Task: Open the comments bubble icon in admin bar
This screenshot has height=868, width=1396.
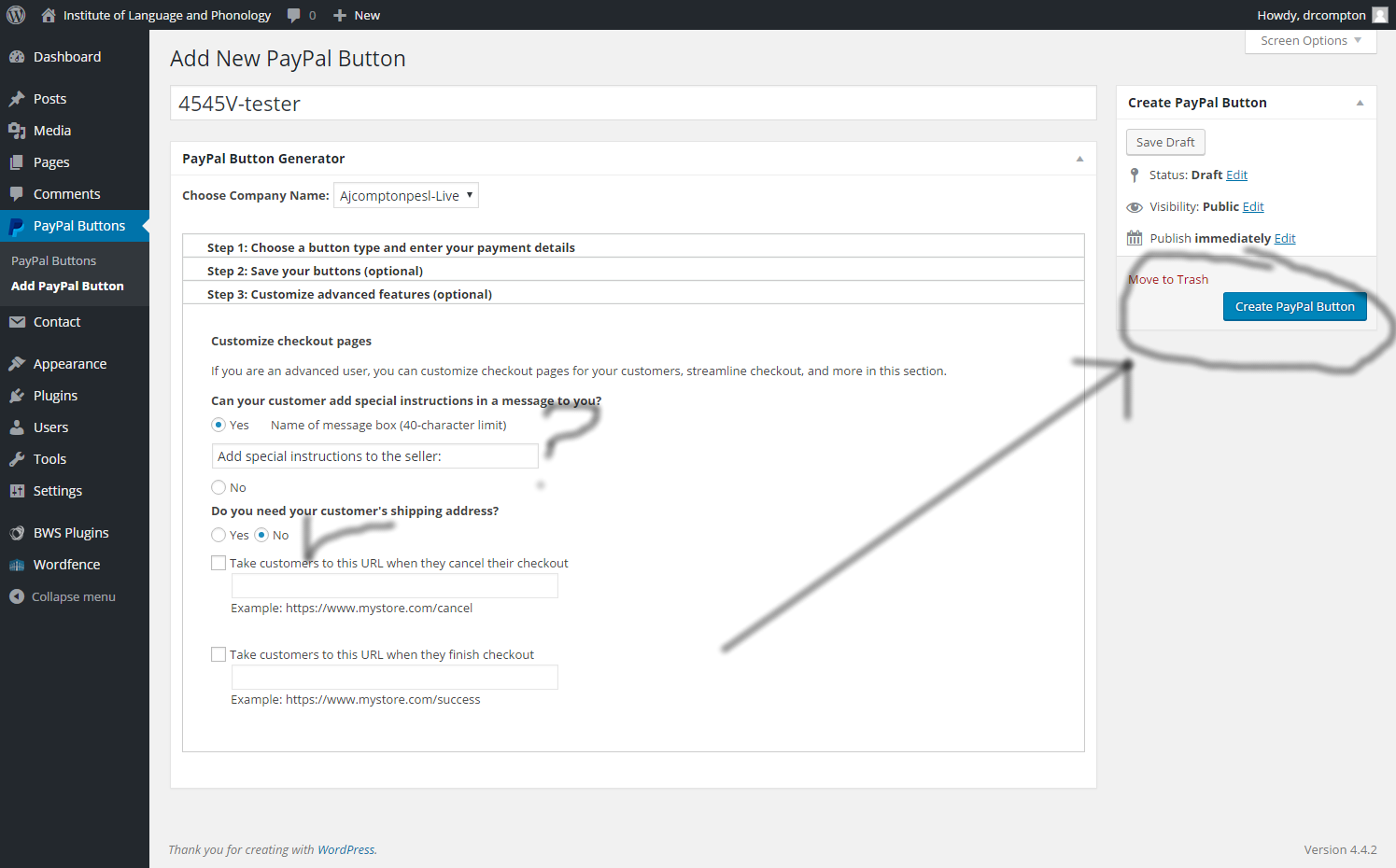Action: (294, 16)
